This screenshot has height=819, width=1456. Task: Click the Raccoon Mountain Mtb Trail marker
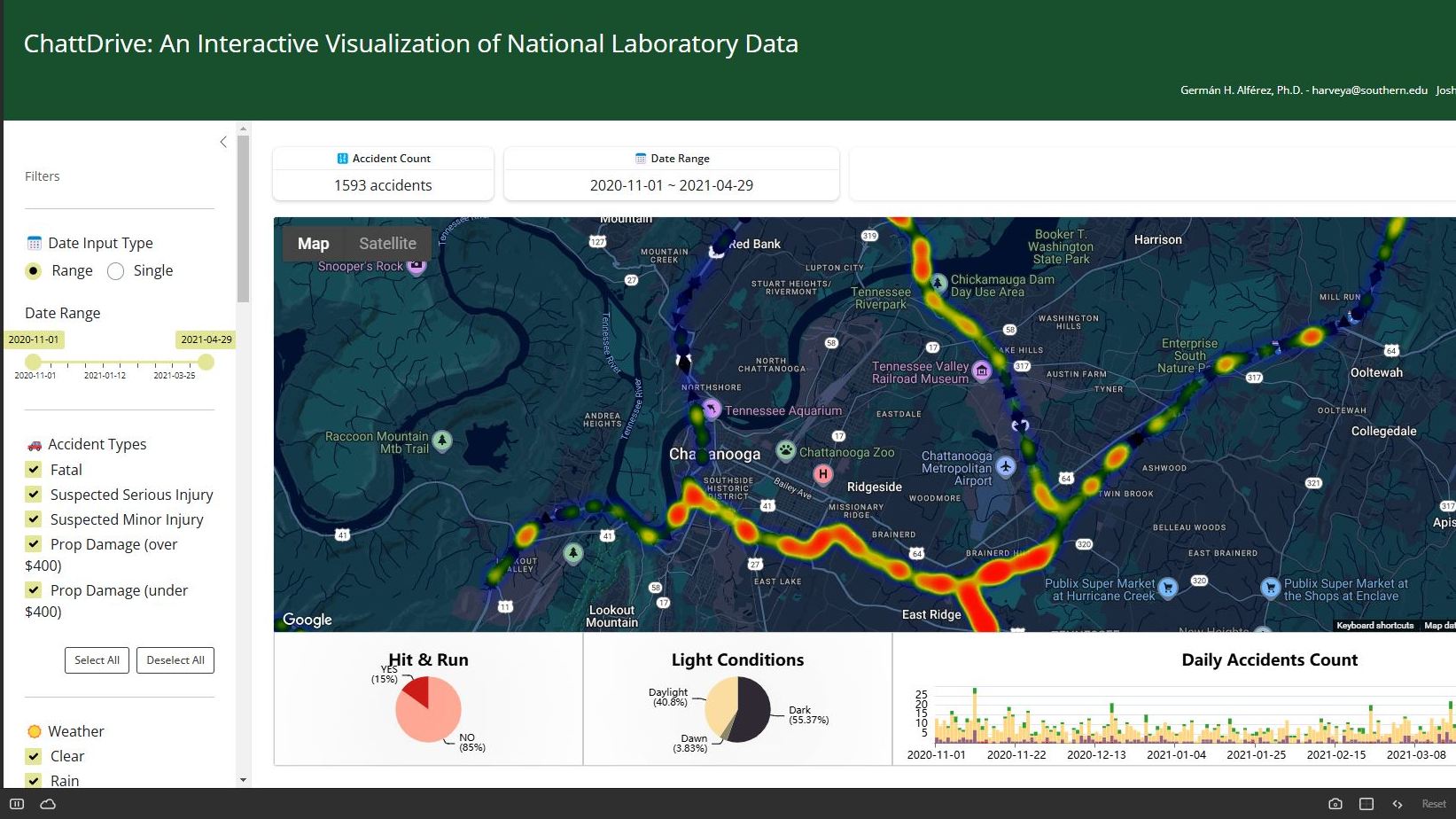click(441, 441)
